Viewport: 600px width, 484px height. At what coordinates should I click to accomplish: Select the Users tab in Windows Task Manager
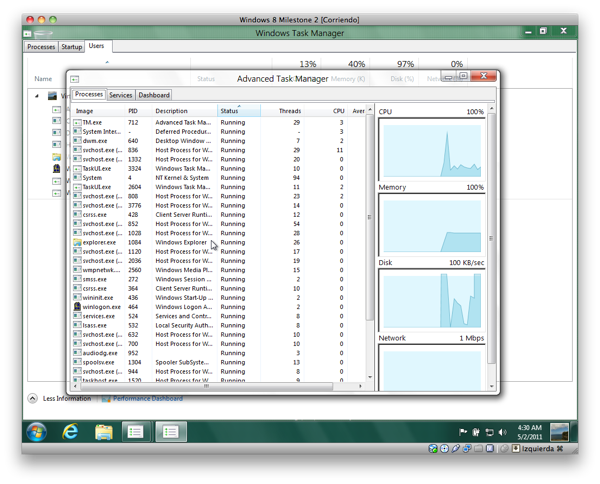[x=96, y=46]
